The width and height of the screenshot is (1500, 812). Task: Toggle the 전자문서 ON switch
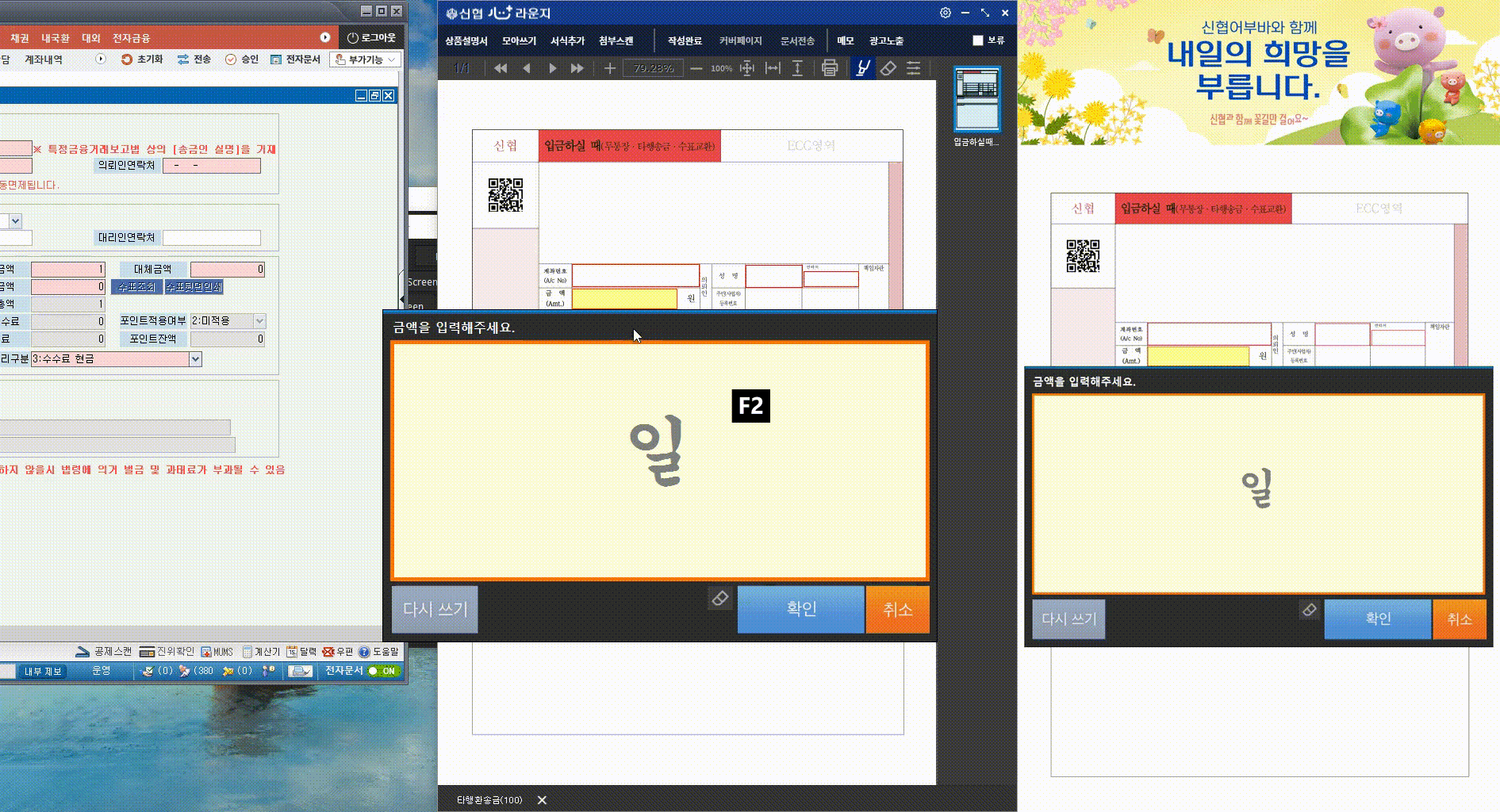coord(385,671)
